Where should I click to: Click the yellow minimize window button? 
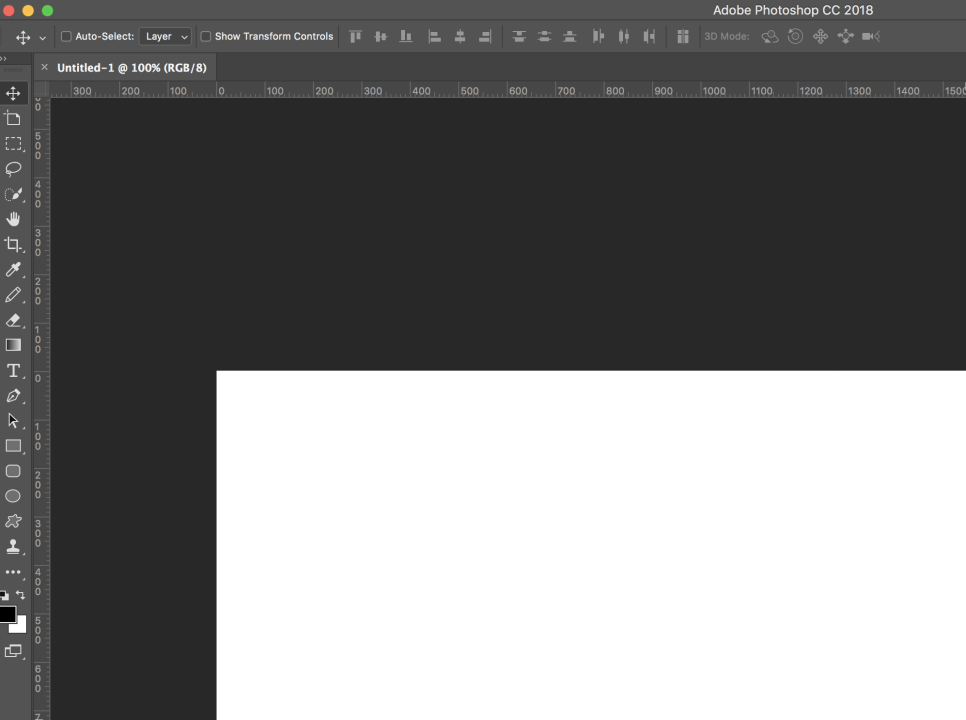28,10
